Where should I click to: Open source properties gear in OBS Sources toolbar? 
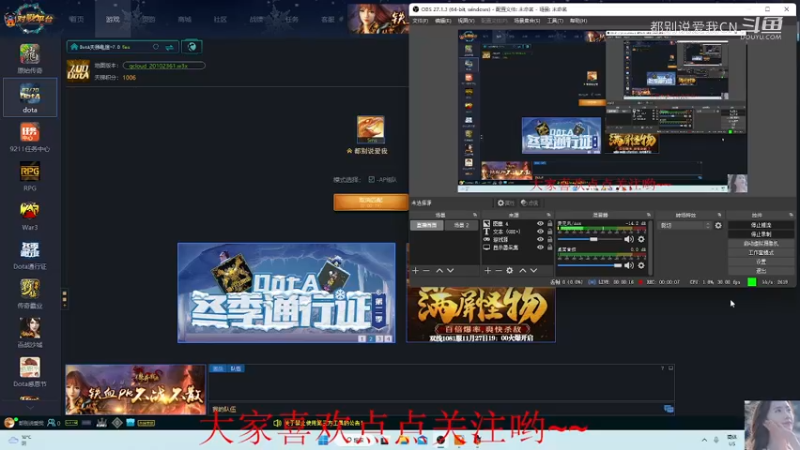pyautogui.click(x=509, y=270)
